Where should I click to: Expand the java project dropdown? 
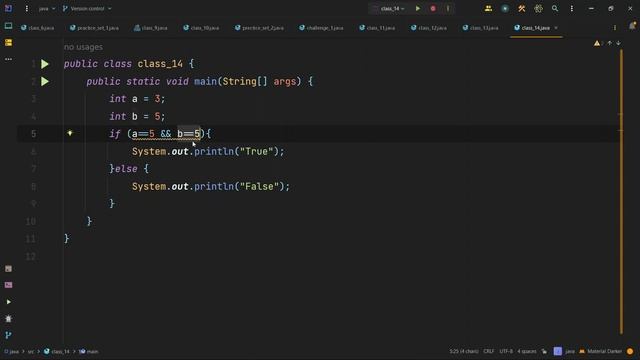point(47,9)
